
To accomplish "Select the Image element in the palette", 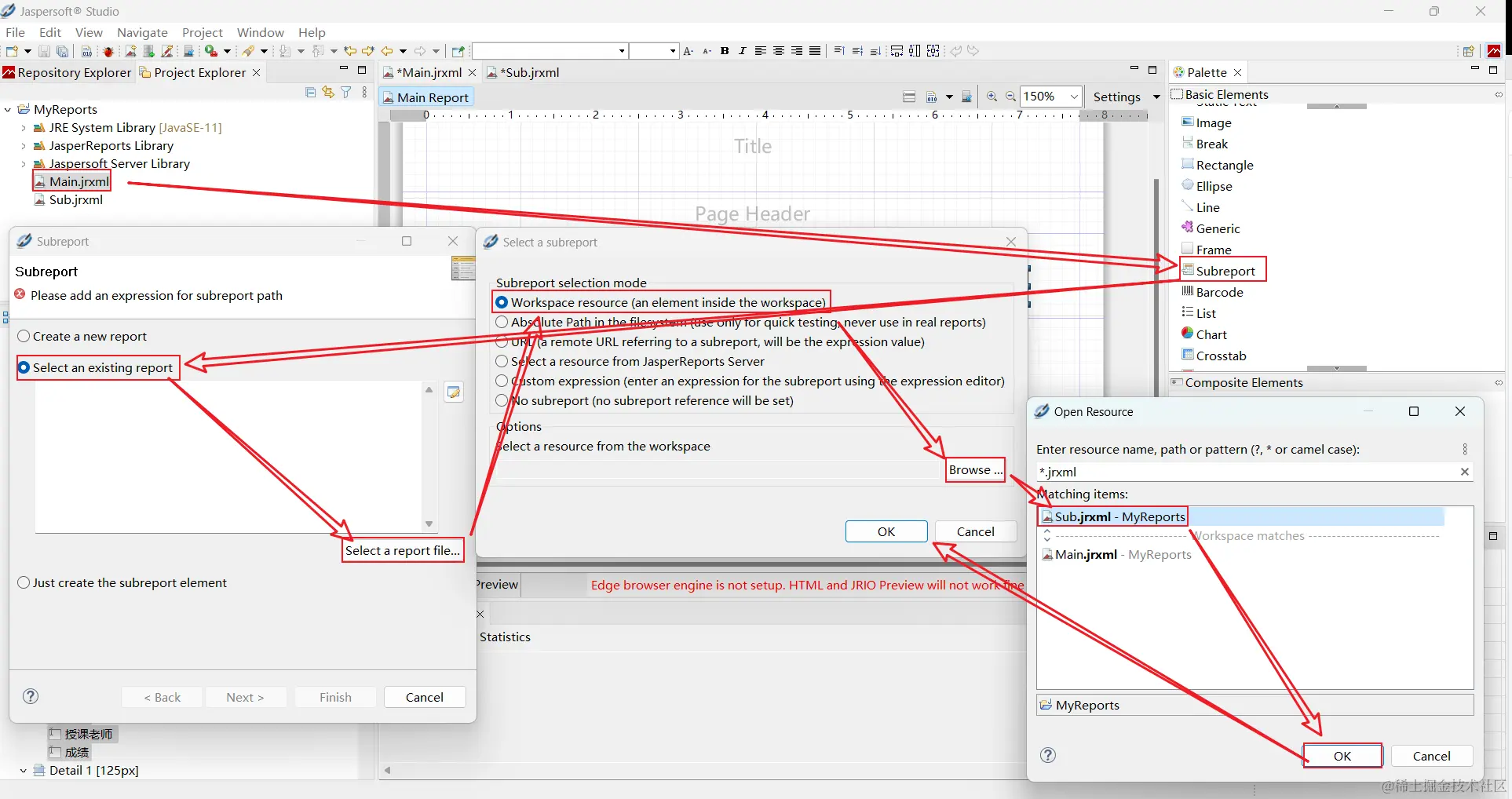I will (x=1207, y=123).
